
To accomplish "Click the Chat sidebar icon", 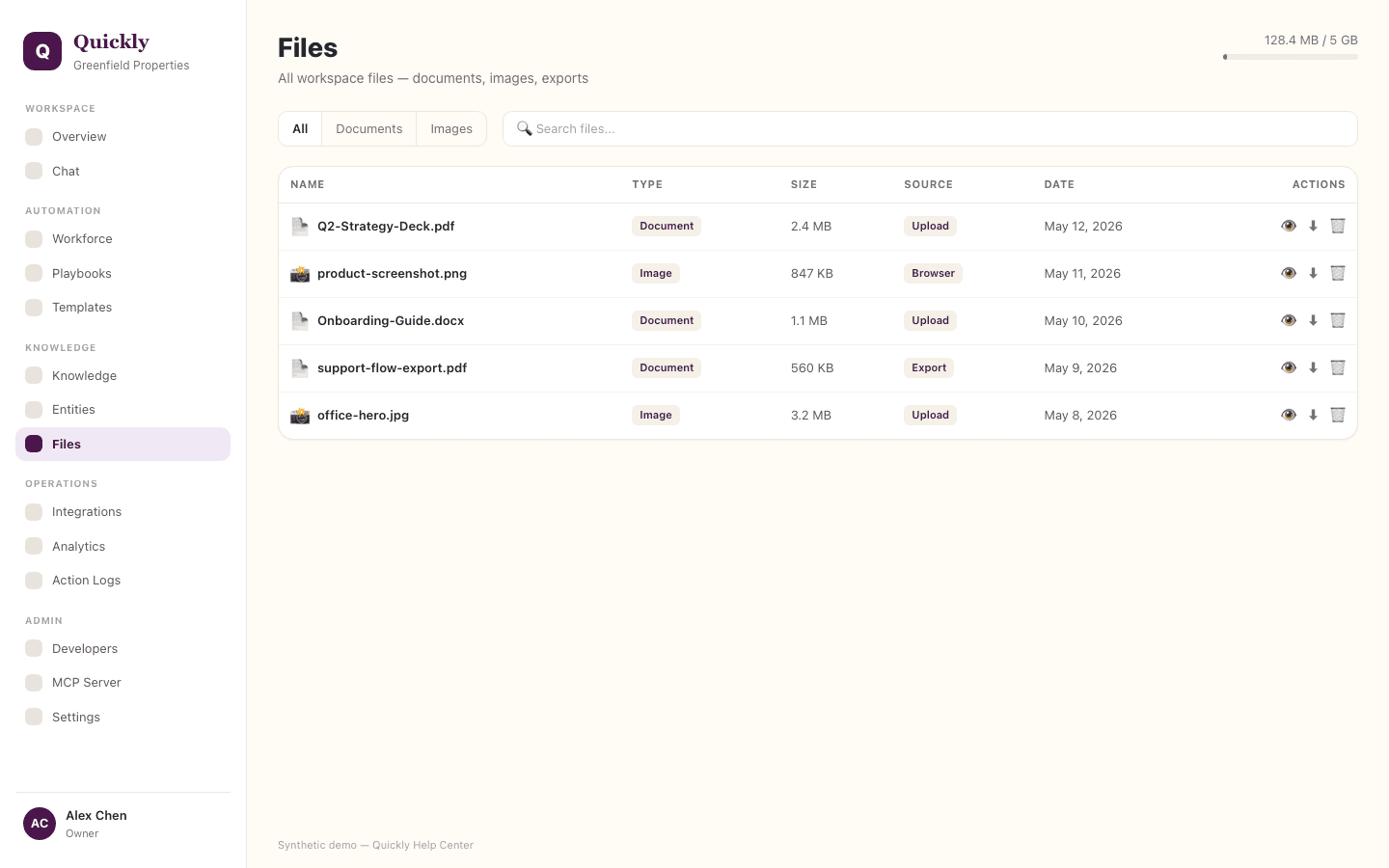I will [34, 171].
